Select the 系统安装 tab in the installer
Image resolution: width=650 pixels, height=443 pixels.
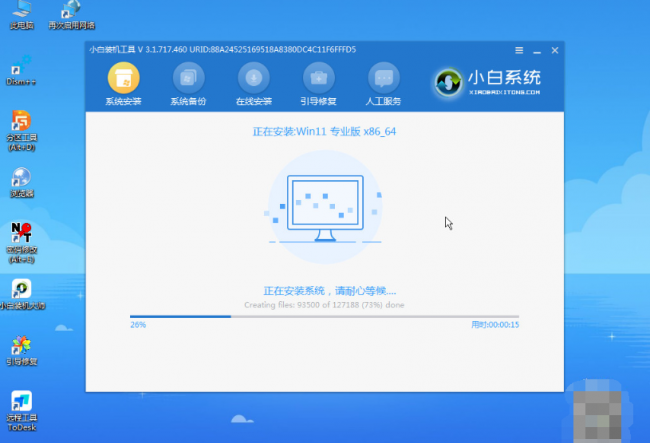tap(123, 84)
